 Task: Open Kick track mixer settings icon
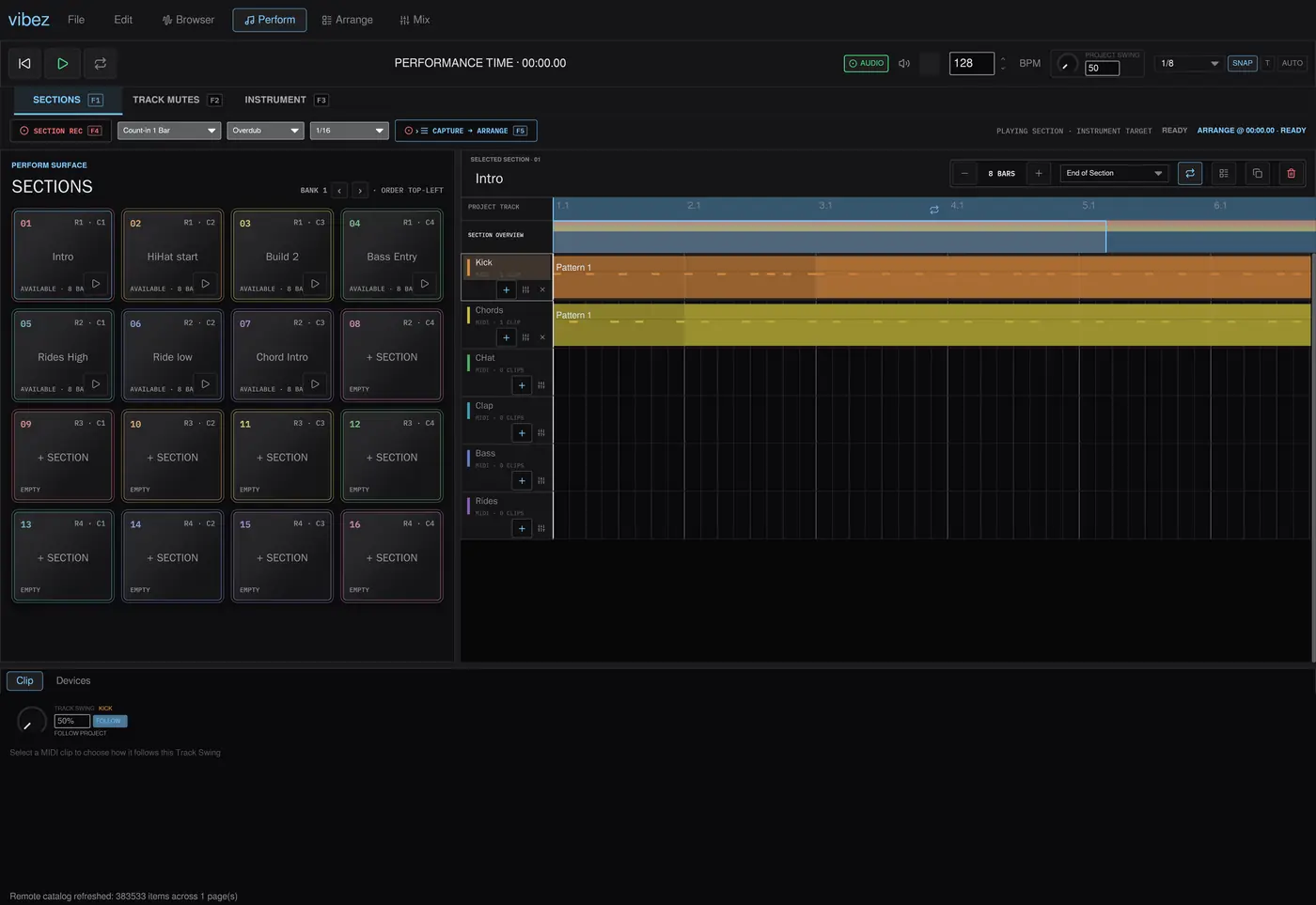[525, 289]
